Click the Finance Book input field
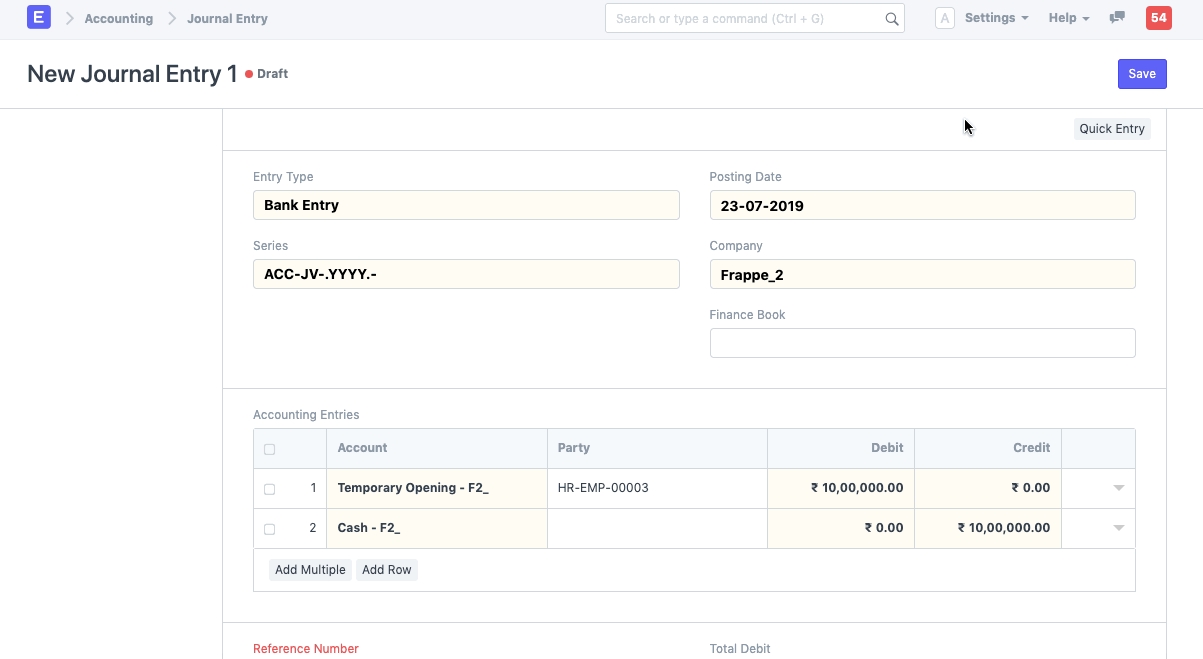The image size is (1203, 659). tap(922, 343)
